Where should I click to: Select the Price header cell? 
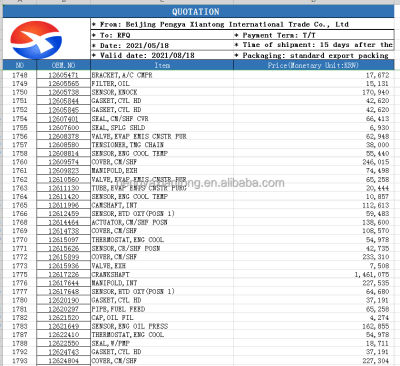coord(314,65)
